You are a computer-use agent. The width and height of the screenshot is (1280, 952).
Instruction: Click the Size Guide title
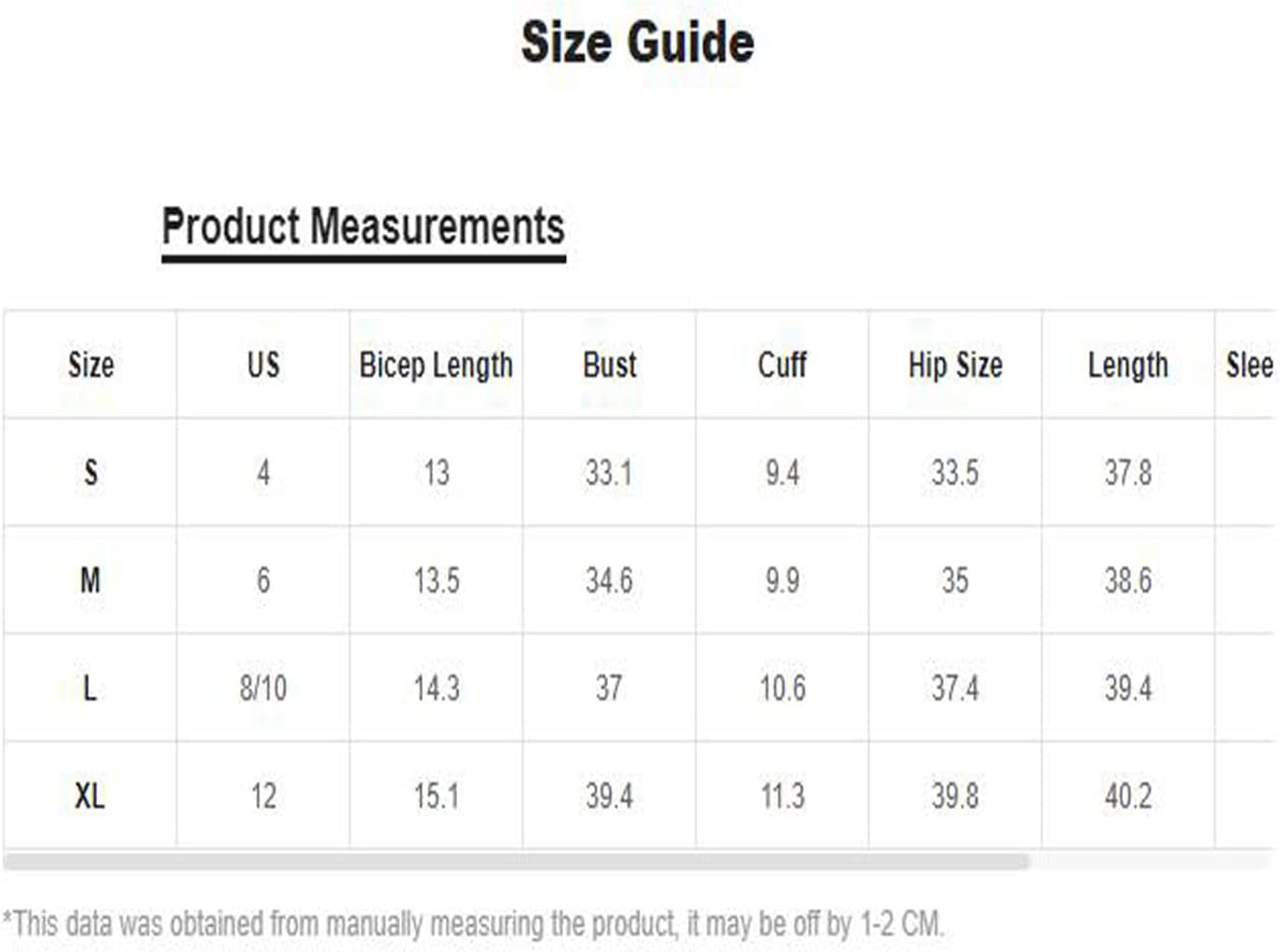pyautogui.click(x=638, y=43)
